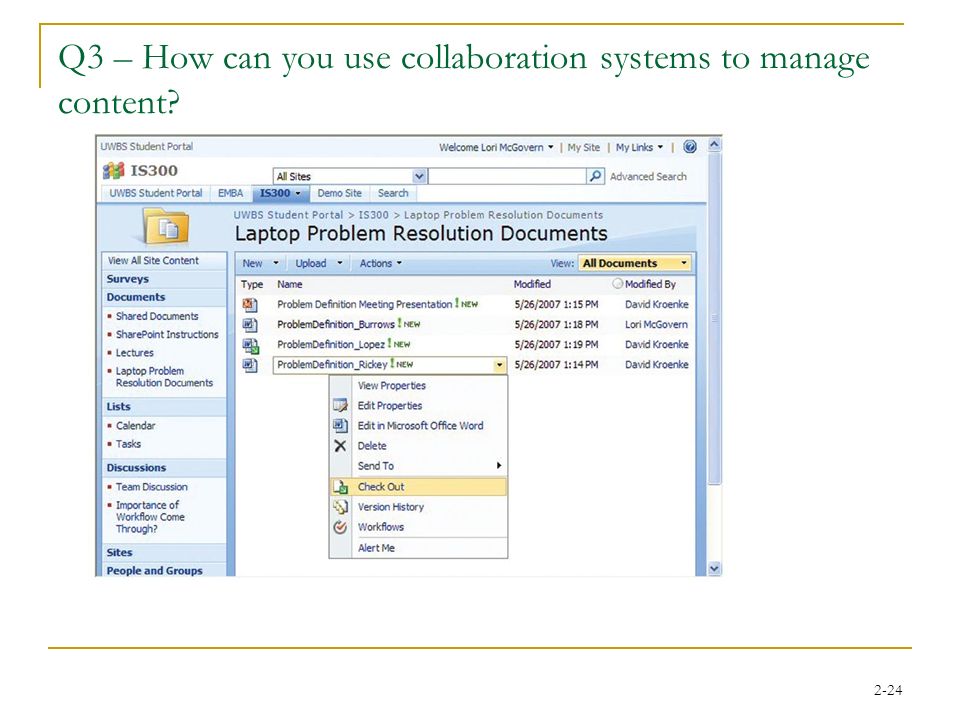
Task: Open ProblemDefinition_Lopez document
Action: click(x=331, y=345)
